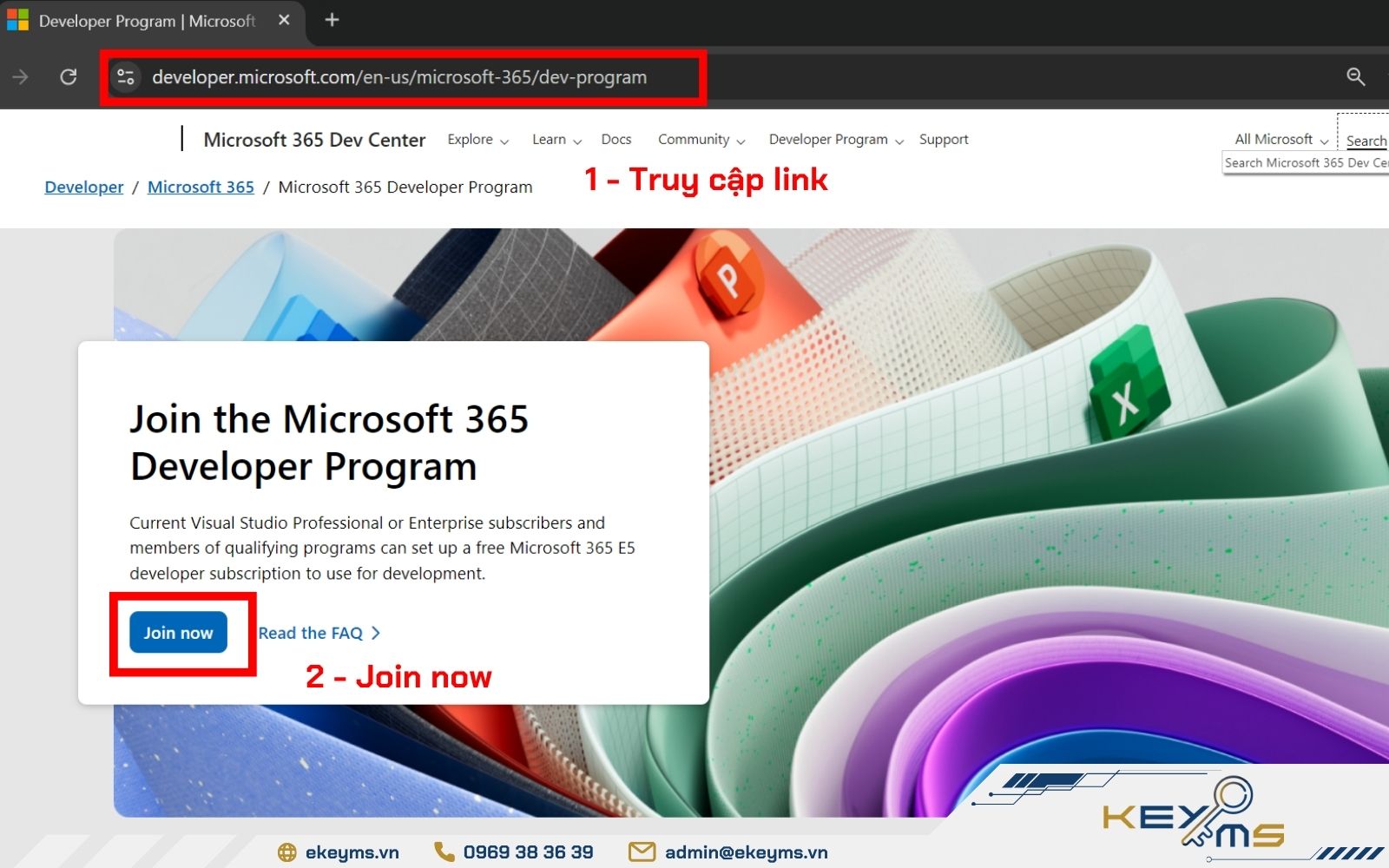1389x868 pixels.
Task: Click the PowerPoint icon in the banner
Action: pos(727,278)
